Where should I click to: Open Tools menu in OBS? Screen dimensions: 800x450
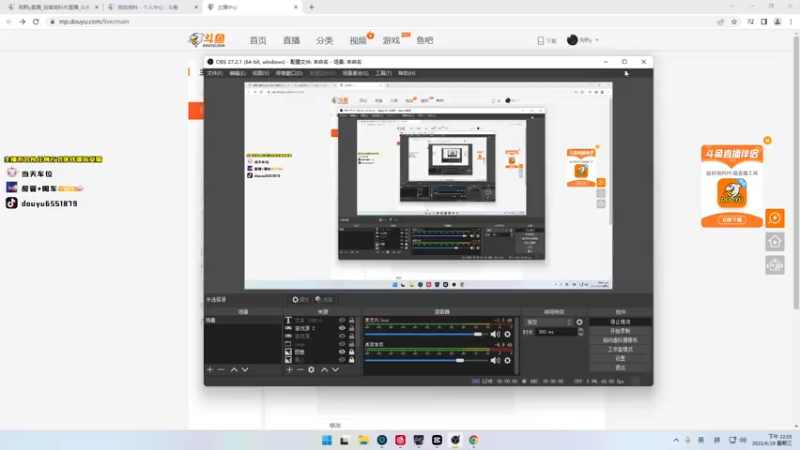383,73
